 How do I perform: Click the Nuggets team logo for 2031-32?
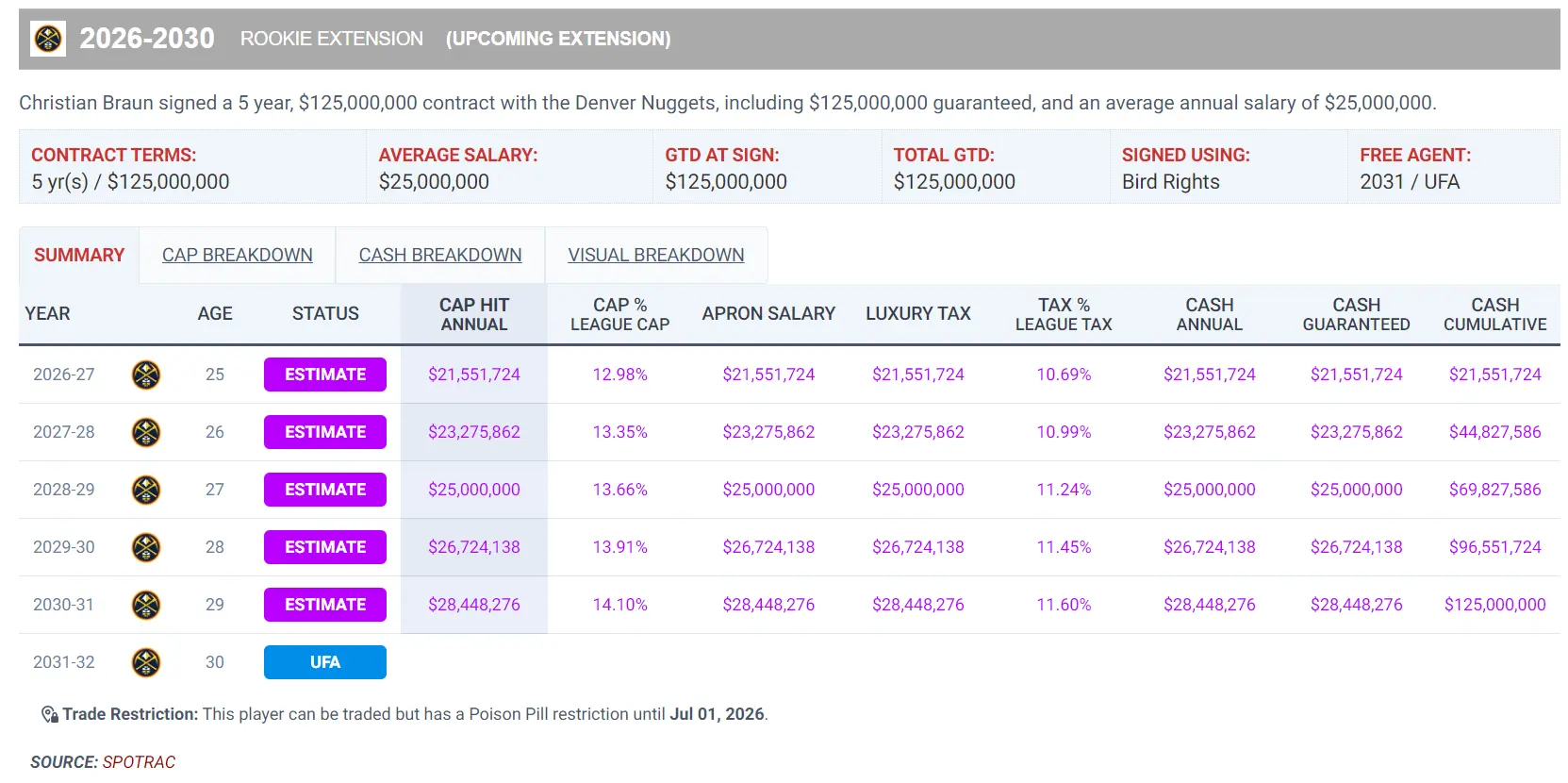[x=145, y=662]
